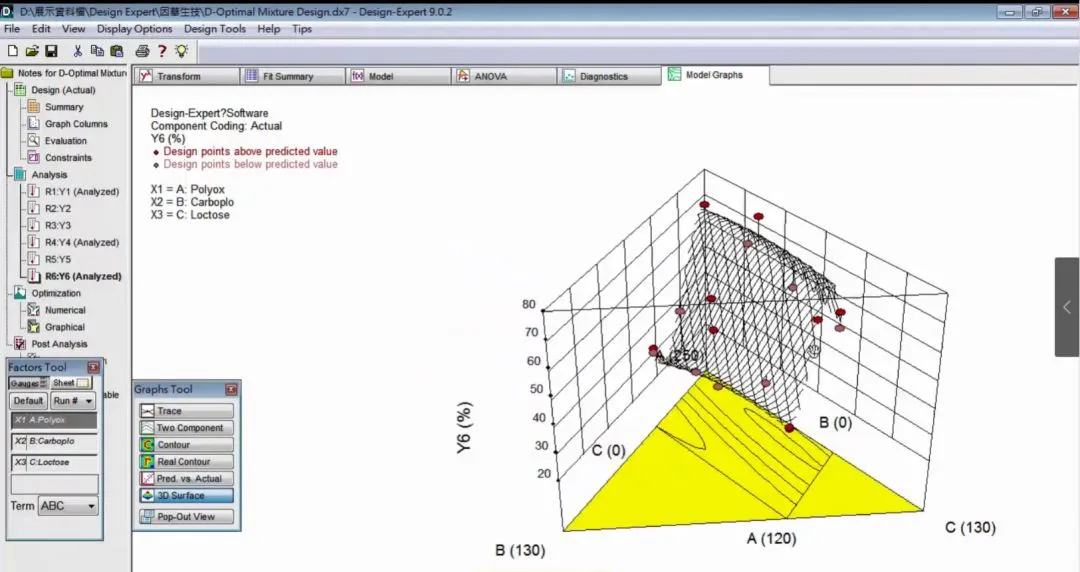Cut the selection with scissors icon

pyautogui.click(x=77, y=51)
